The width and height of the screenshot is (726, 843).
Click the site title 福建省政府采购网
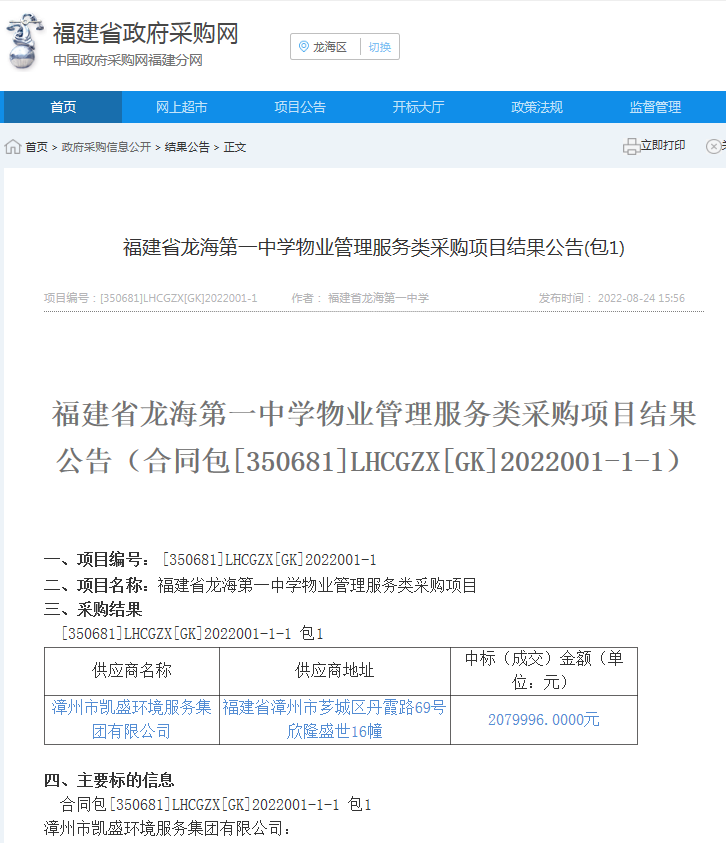145,33
